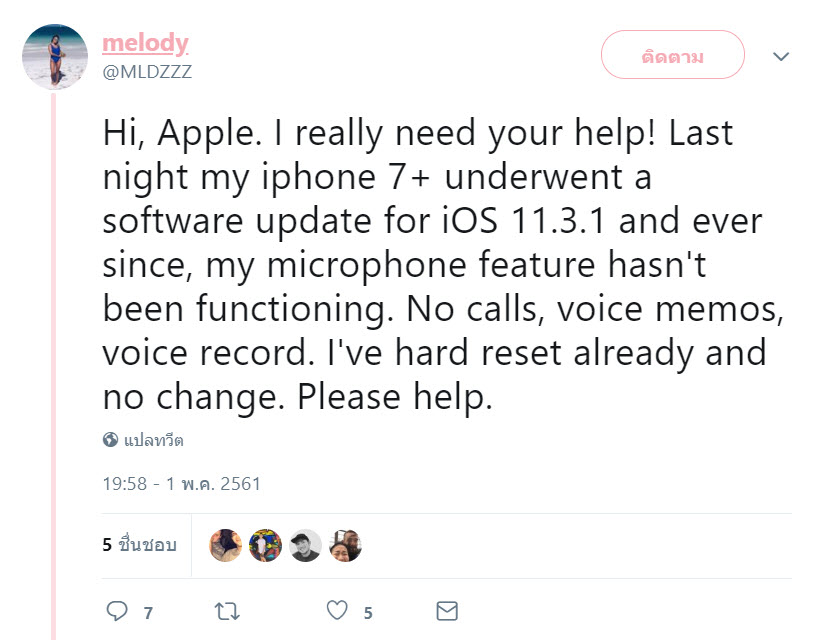
Task: Click the second liker's colorful avatar
Action: click(265, 545)
